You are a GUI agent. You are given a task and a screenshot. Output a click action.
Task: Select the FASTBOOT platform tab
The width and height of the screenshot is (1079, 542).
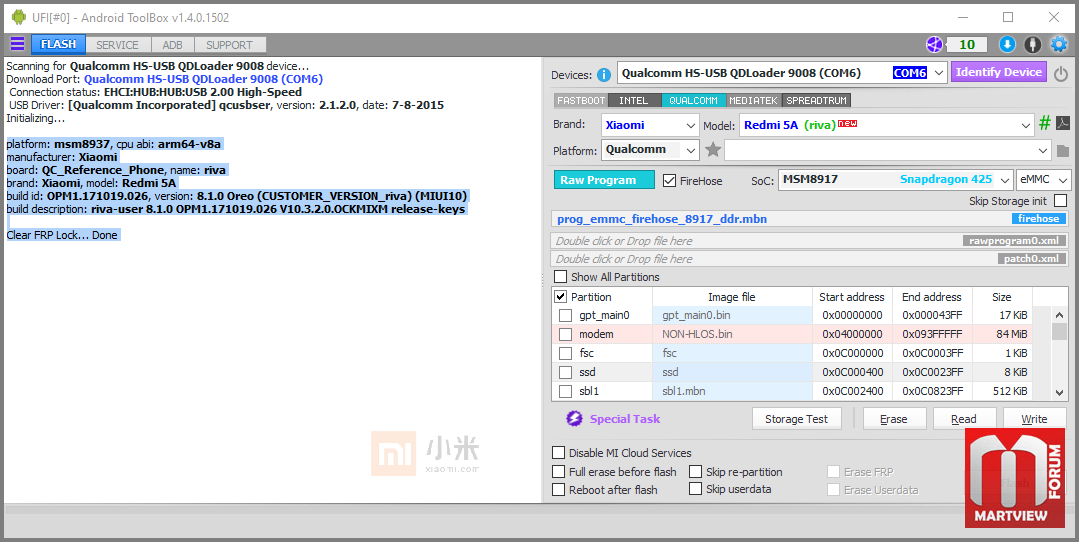(x=581, y=100)
